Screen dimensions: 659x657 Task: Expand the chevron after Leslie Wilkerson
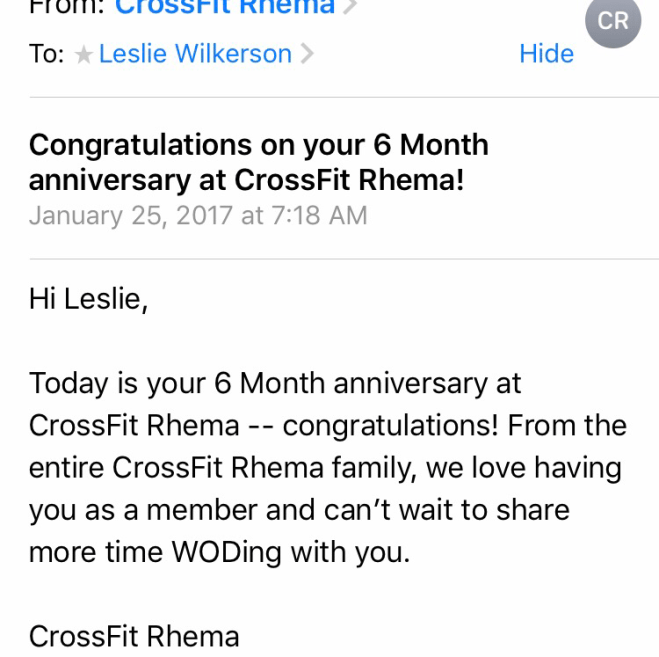307,54
